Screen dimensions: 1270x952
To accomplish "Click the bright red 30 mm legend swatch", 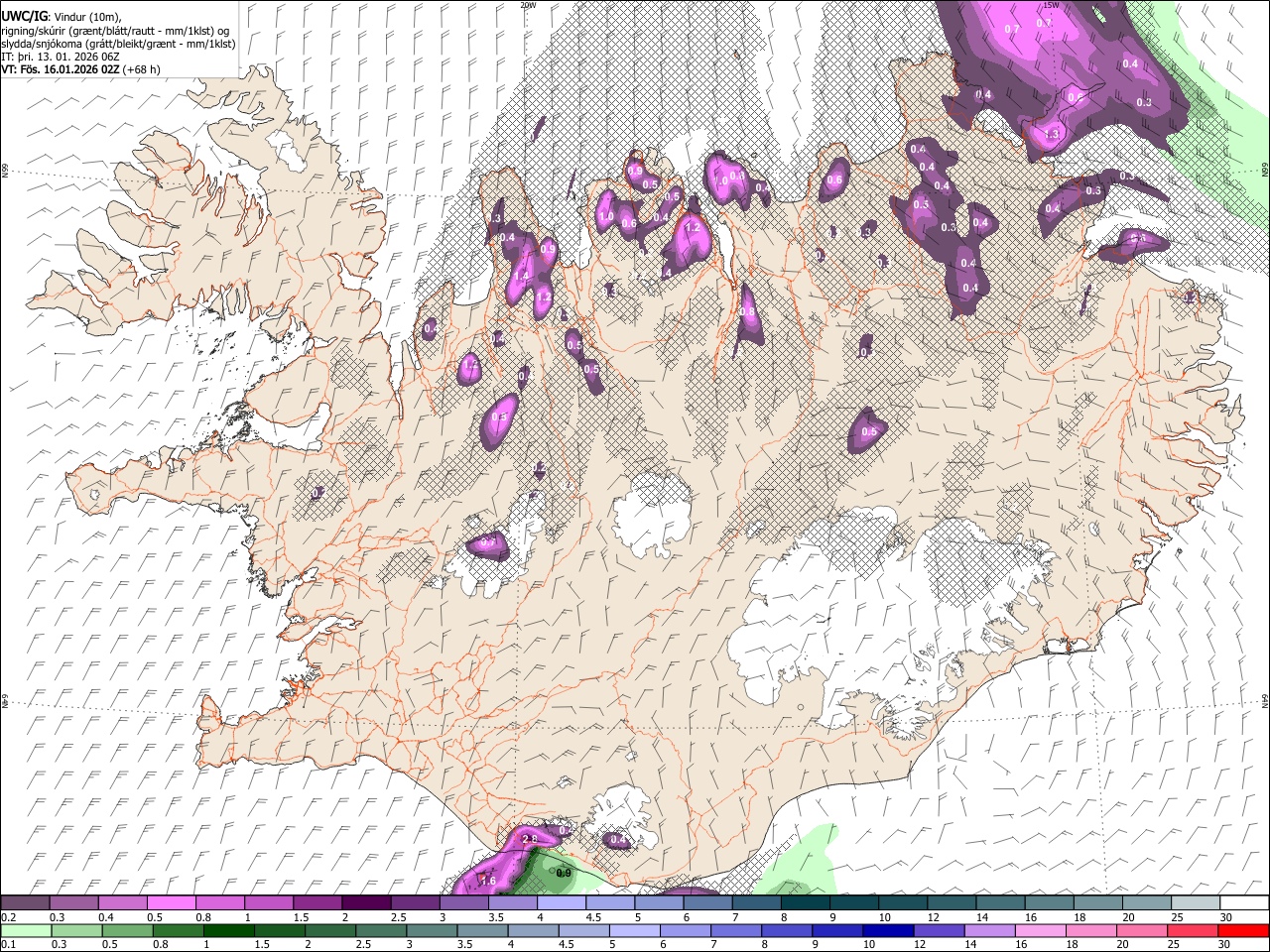I will click(1243, 930).
